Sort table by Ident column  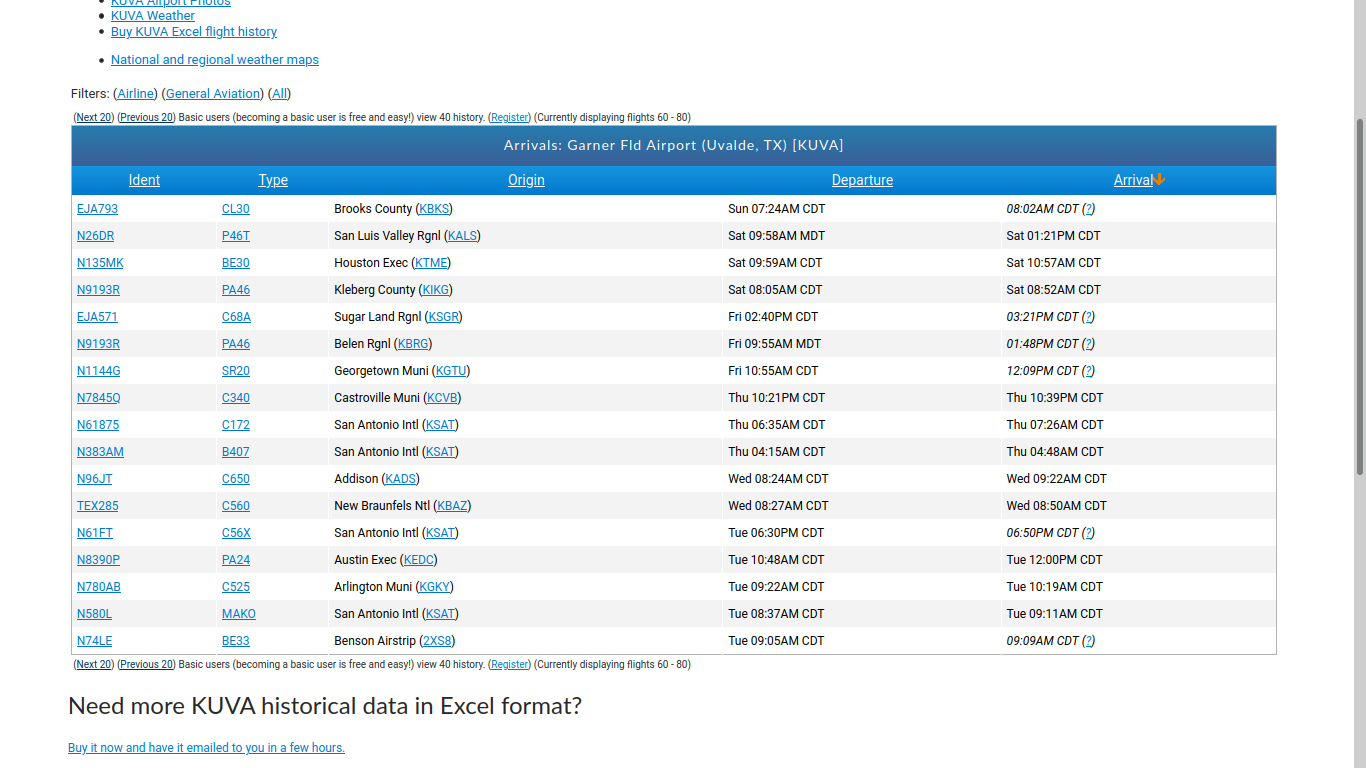point(144,180)
